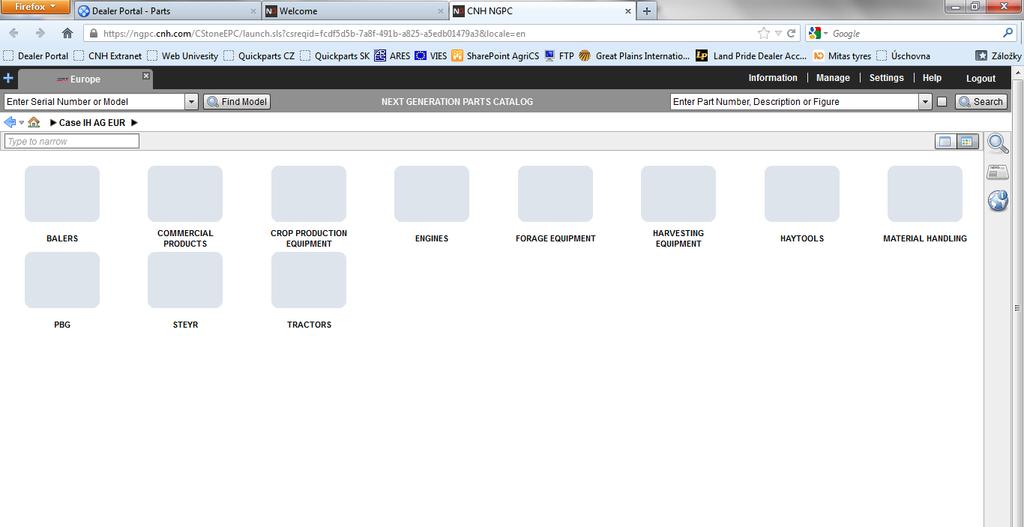Viewport: 1024px width, 527px height.
Task: Open Quickparts CZ bookmark
Action: 260,56
